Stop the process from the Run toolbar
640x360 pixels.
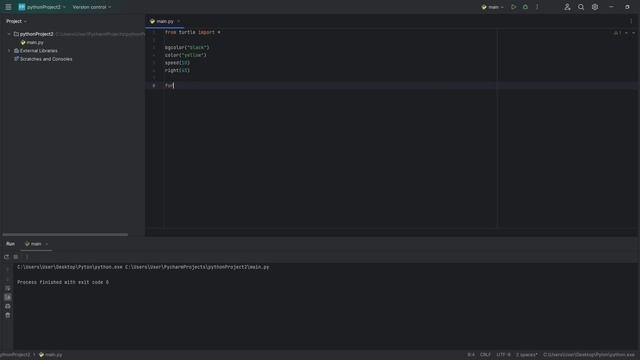16,257
